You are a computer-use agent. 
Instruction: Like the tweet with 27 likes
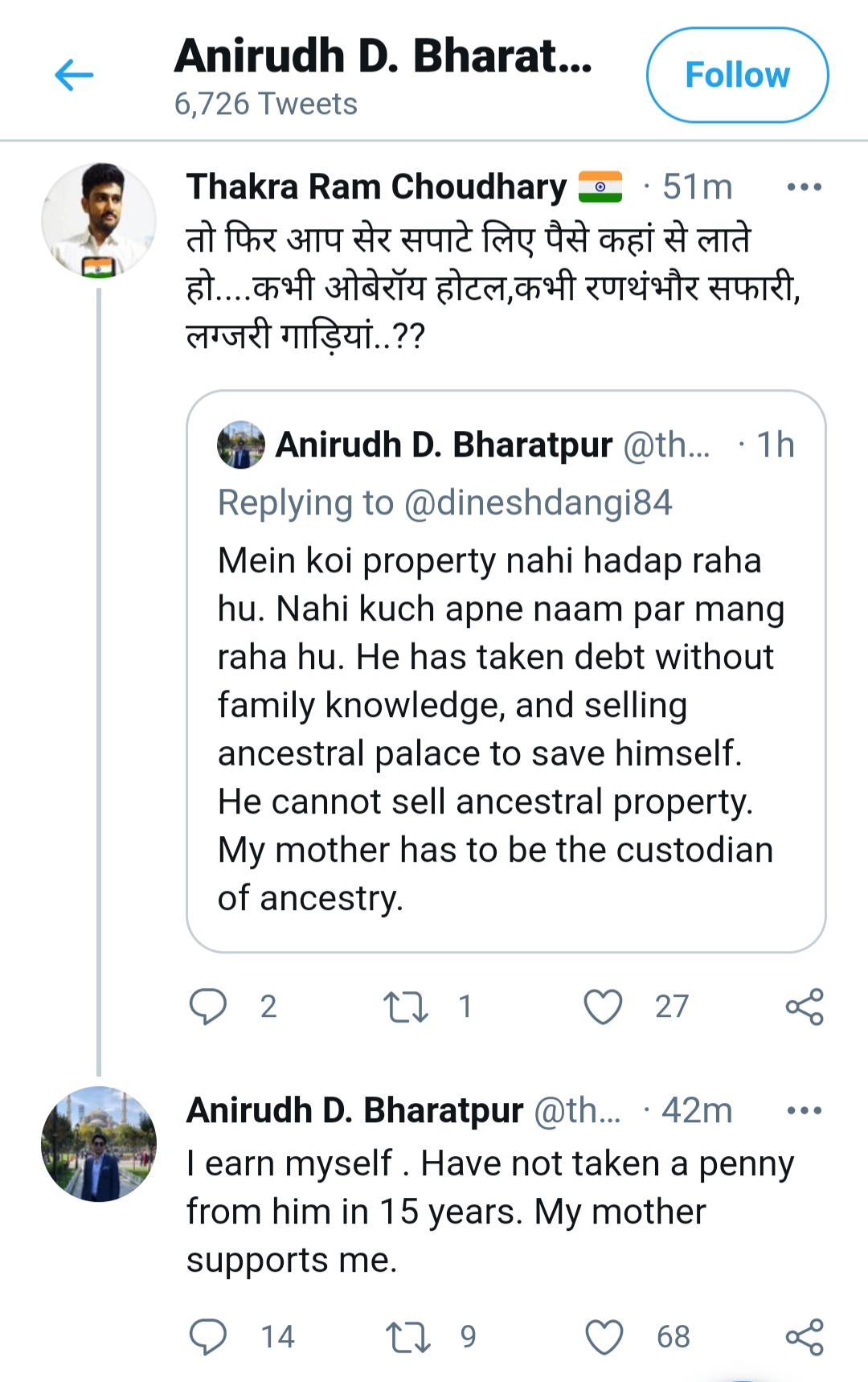pos(603,1007)
